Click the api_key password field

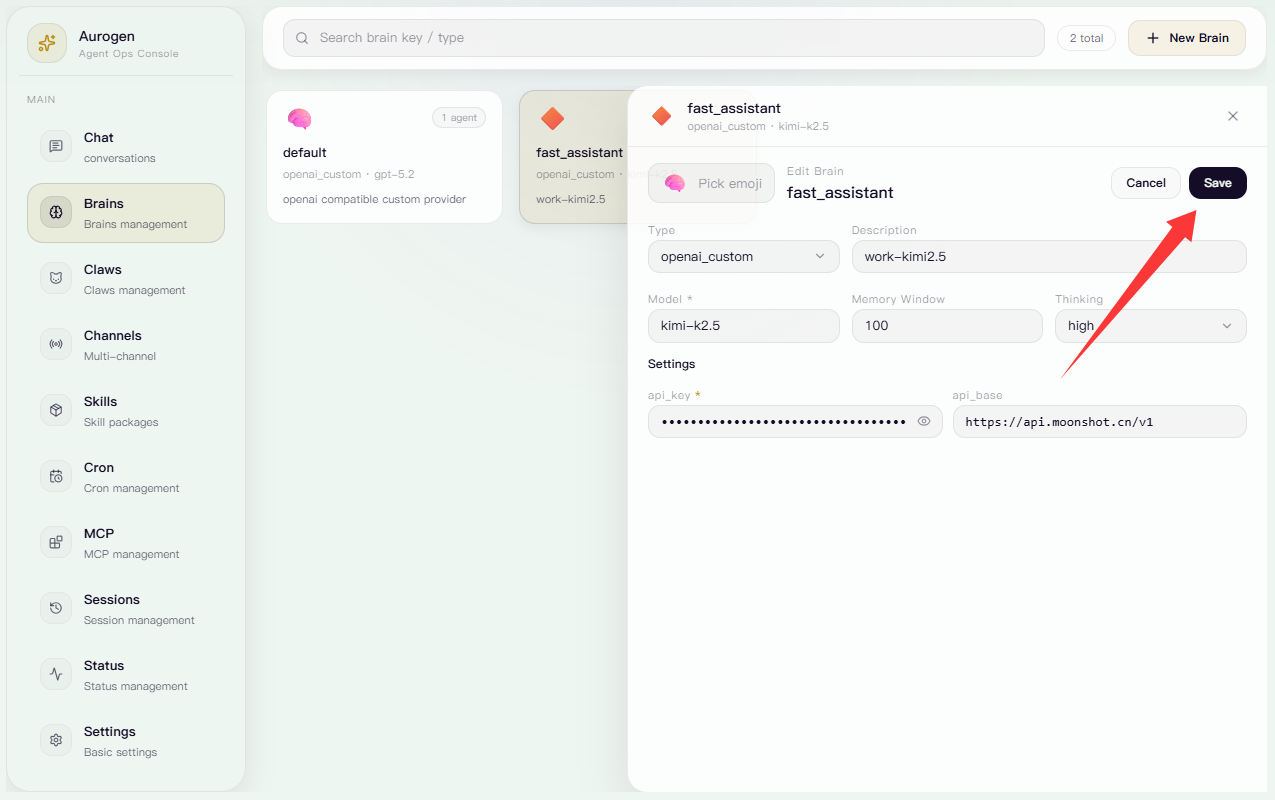[795, 421]
